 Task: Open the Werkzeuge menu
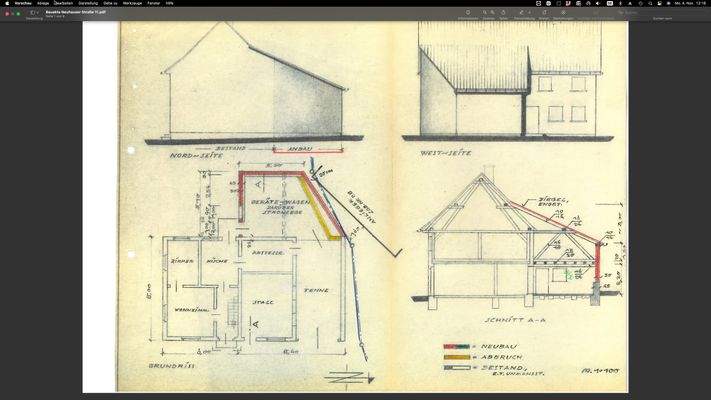132,3
